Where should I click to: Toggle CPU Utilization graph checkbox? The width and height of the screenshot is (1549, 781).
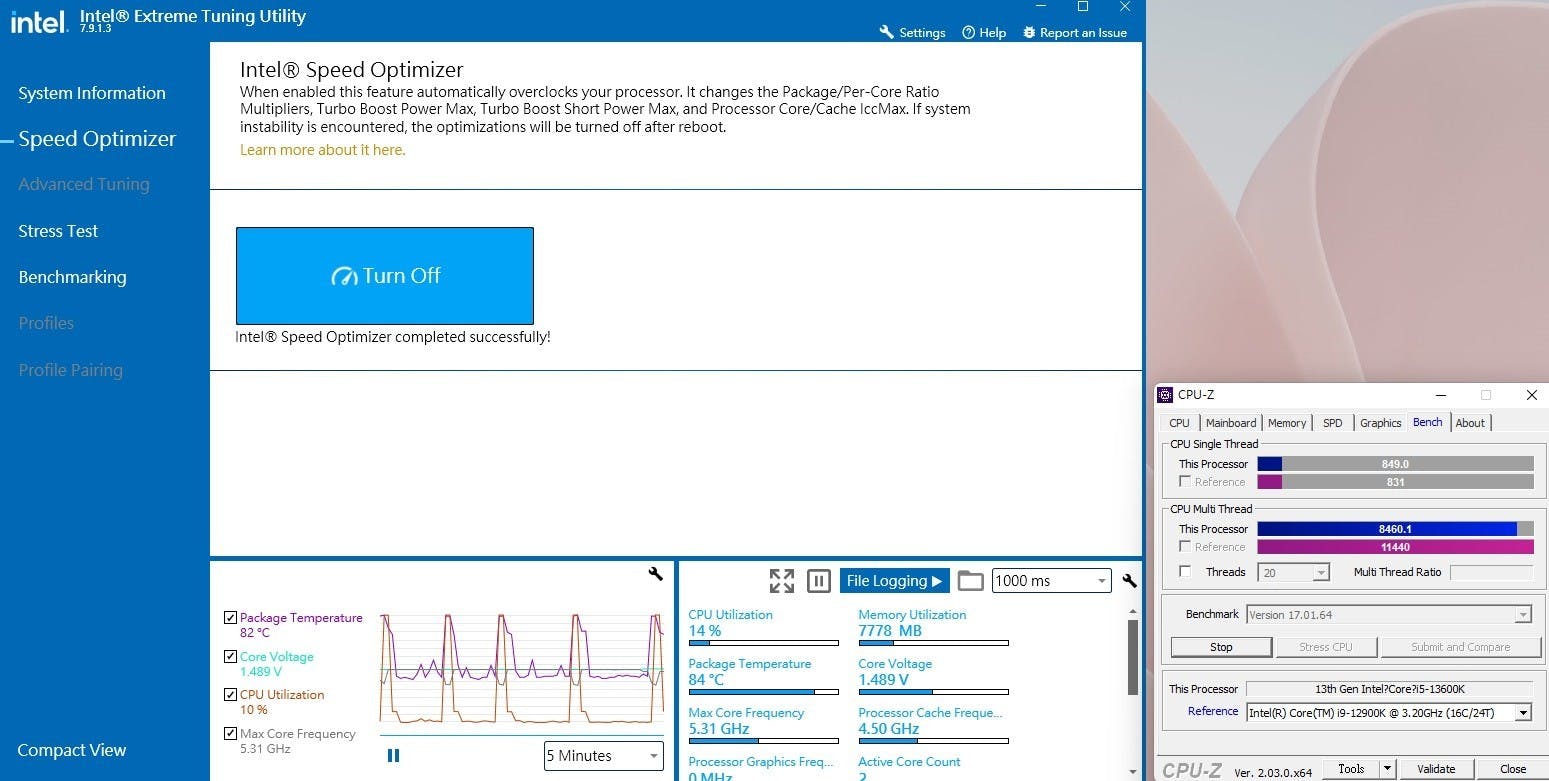(x=231, y=695)
